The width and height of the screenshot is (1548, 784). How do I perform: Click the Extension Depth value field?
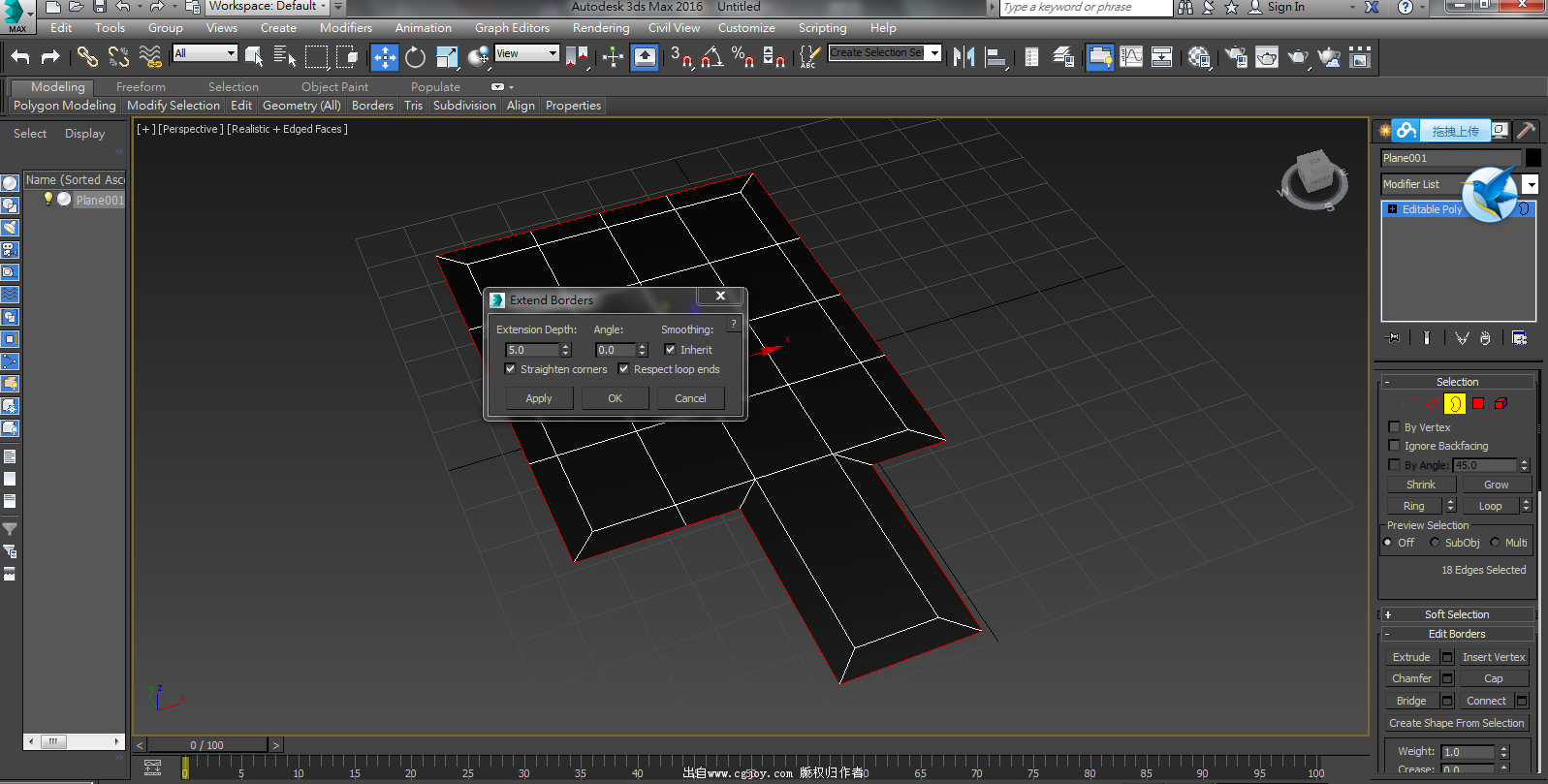click(531, 350)
